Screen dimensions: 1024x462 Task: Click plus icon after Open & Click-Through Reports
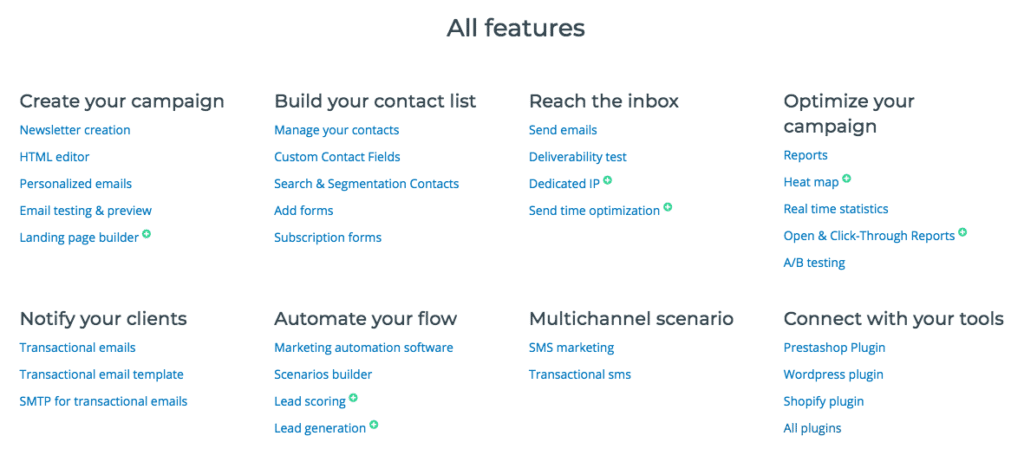point(963,232)
